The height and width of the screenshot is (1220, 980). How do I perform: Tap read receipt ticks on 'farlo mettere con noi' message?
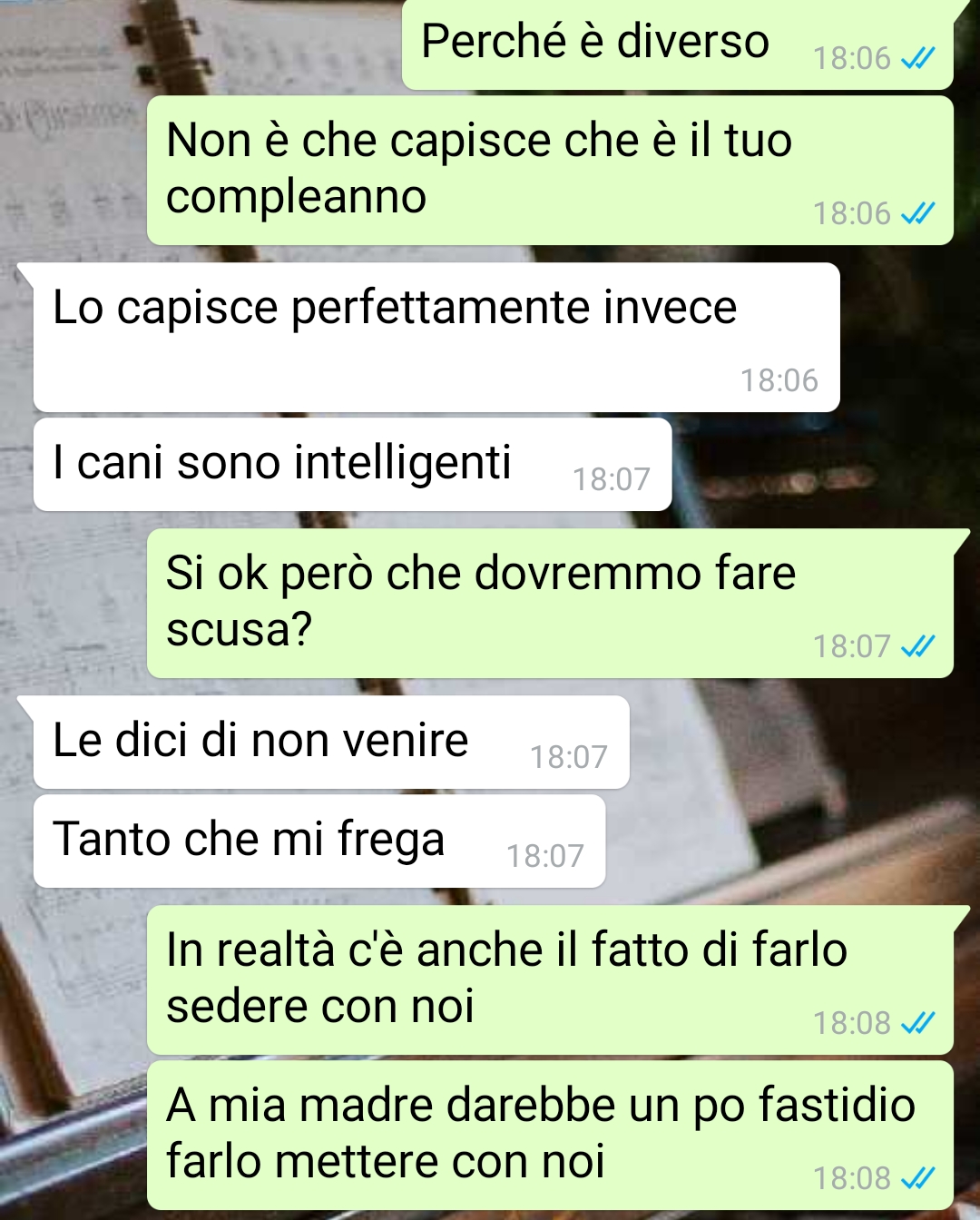pyautogui.click(x=917, y=1179)
